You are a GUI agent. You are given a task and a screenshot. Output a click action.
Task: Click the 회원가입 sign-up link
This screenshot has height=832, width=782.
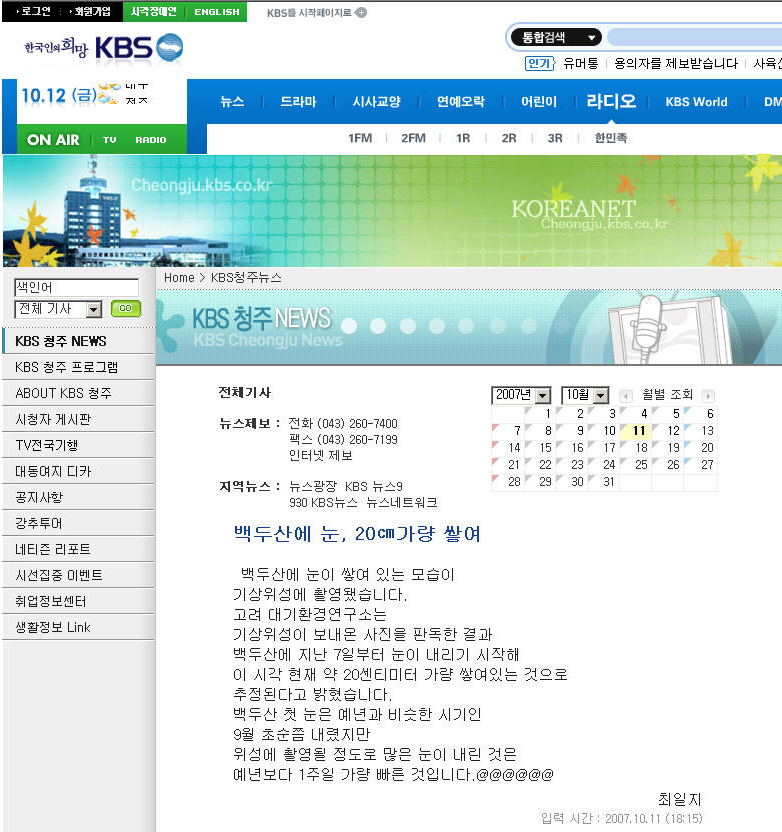pyautogui.click(x=90, y=11)
